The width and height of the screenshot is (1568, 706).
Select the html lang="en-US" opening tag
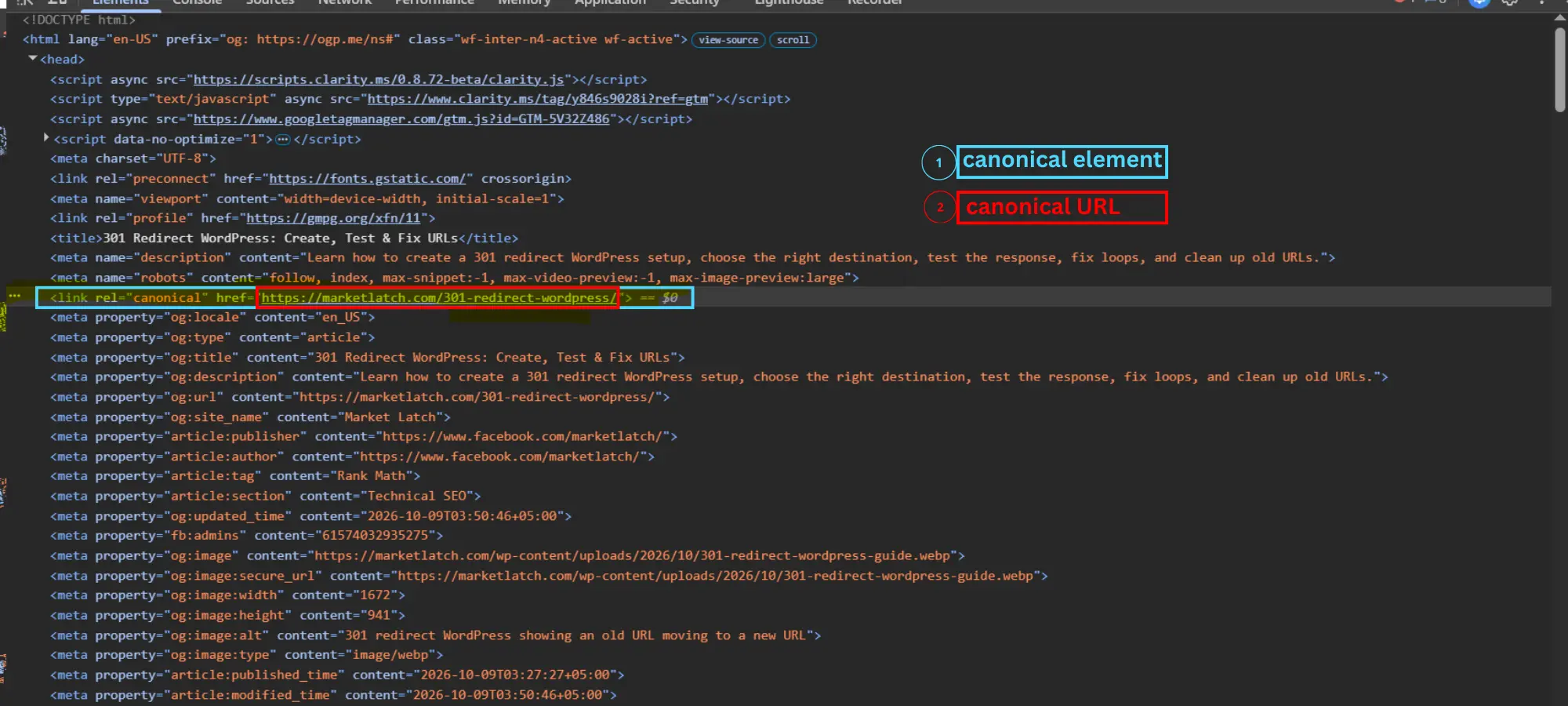coord(354,39)
